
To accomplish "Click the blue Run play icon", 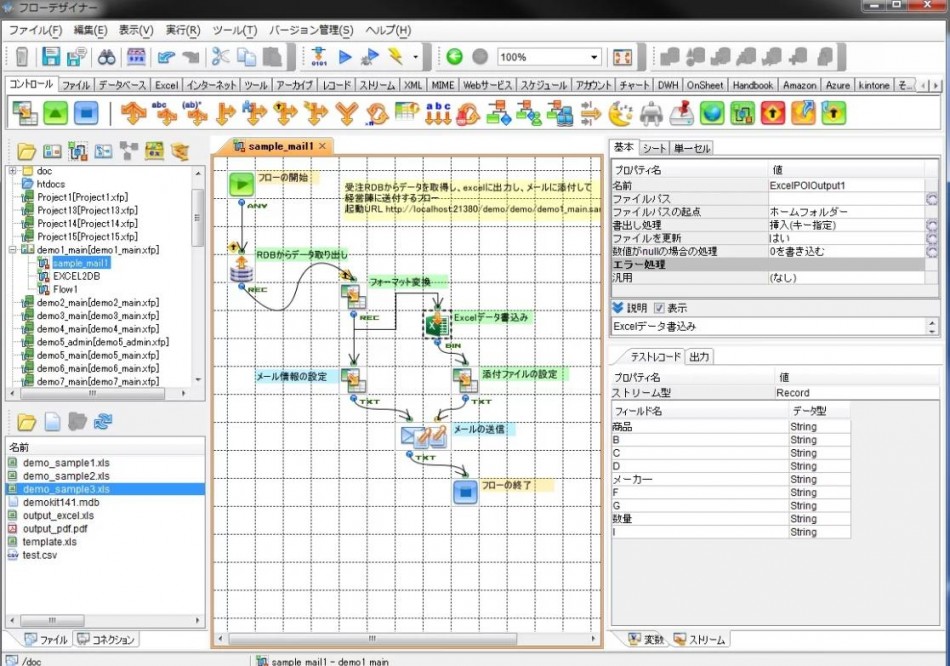I will (345, 57).
